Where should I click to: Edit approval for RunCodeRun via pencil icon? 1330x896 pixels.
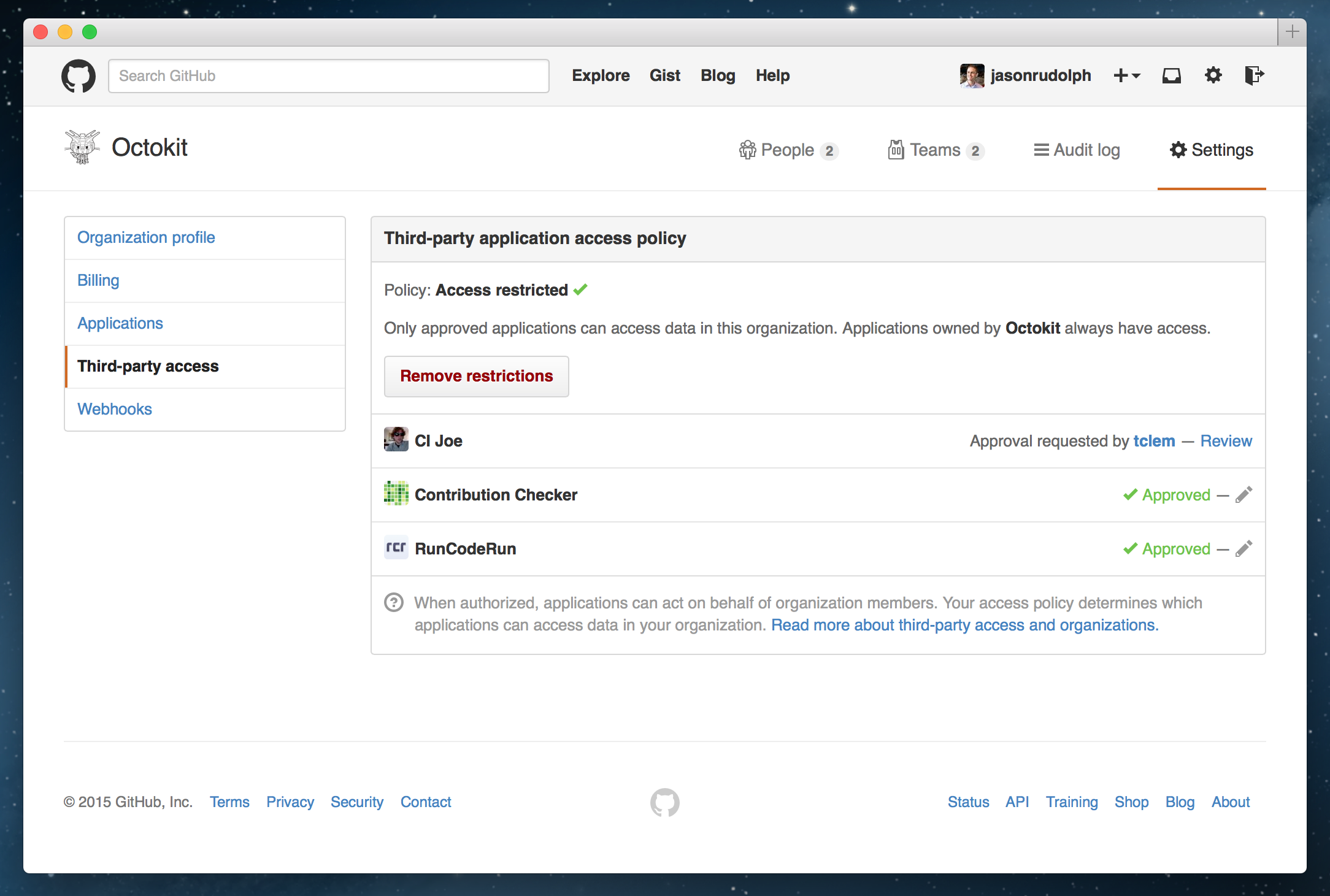coord(1244,548)
